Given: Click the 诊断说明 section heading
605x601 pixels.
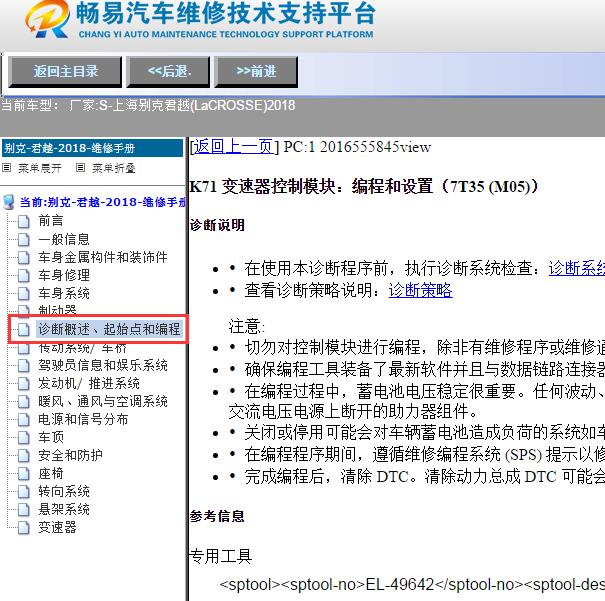Looking at the screenshot, I should [x=217, y=225].
